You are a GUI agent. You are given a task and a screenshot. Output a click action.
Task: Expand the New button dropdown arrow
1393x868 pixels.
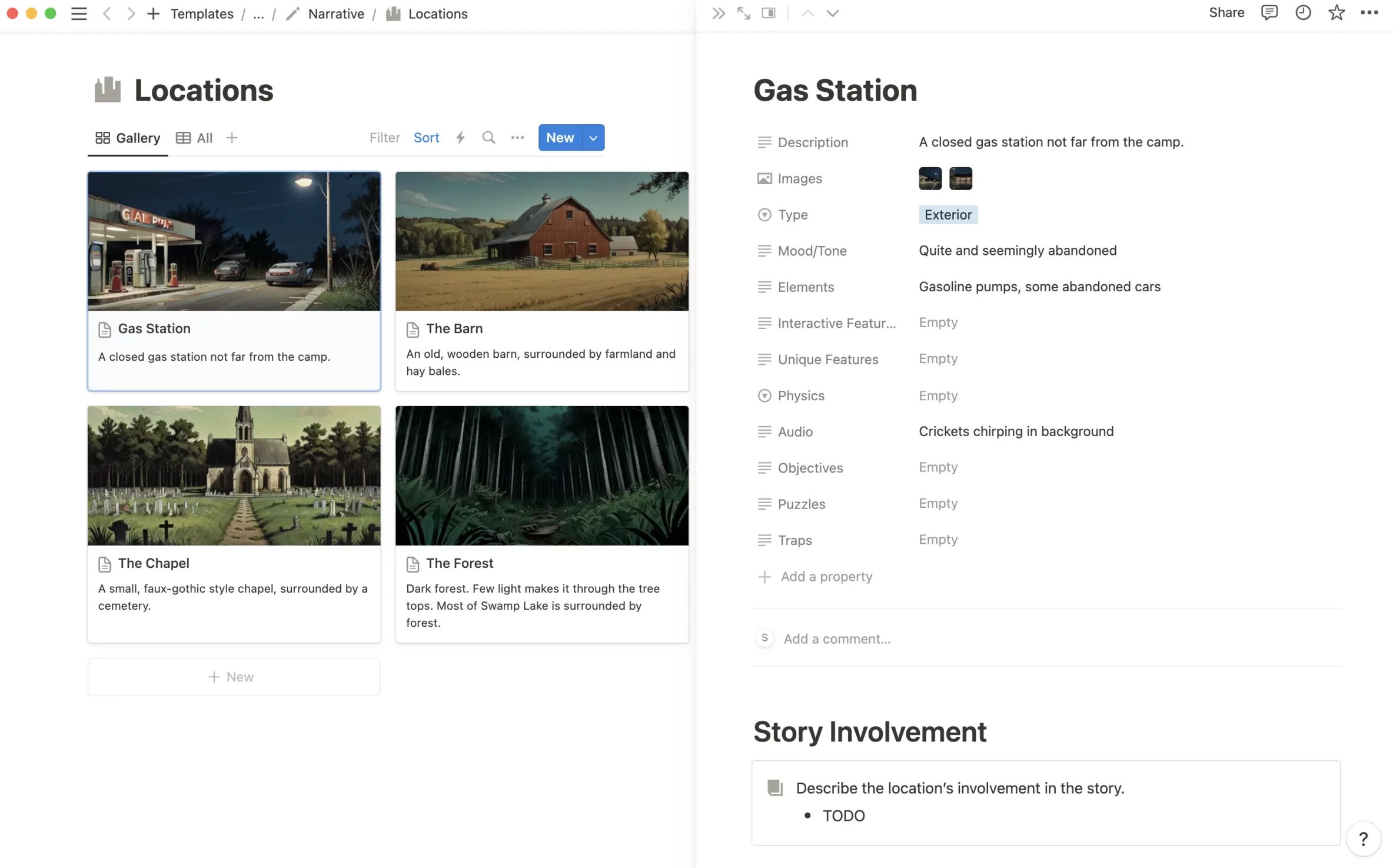click(593, 138)
